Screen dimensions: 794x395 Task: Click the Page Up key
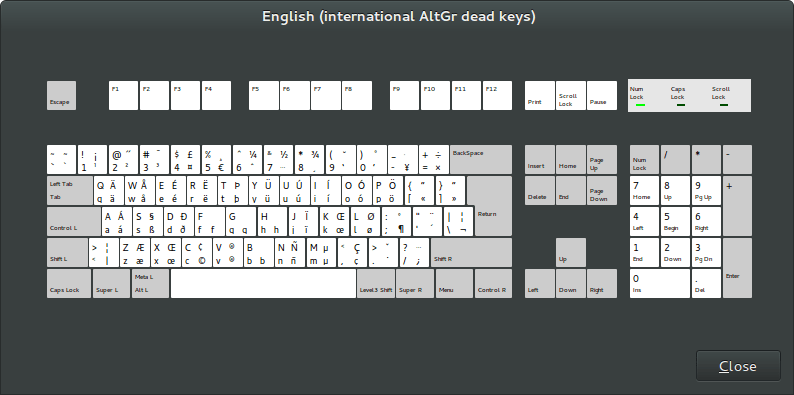pos(602,160)
